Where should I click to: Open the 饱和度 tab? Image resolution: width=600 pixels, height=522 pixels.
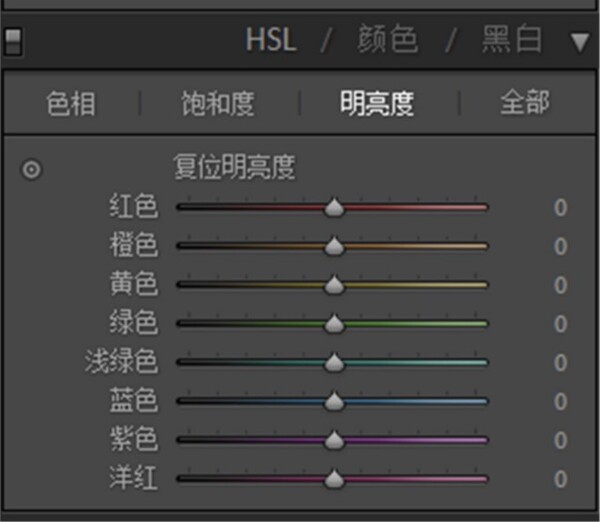tap(218, 103)
